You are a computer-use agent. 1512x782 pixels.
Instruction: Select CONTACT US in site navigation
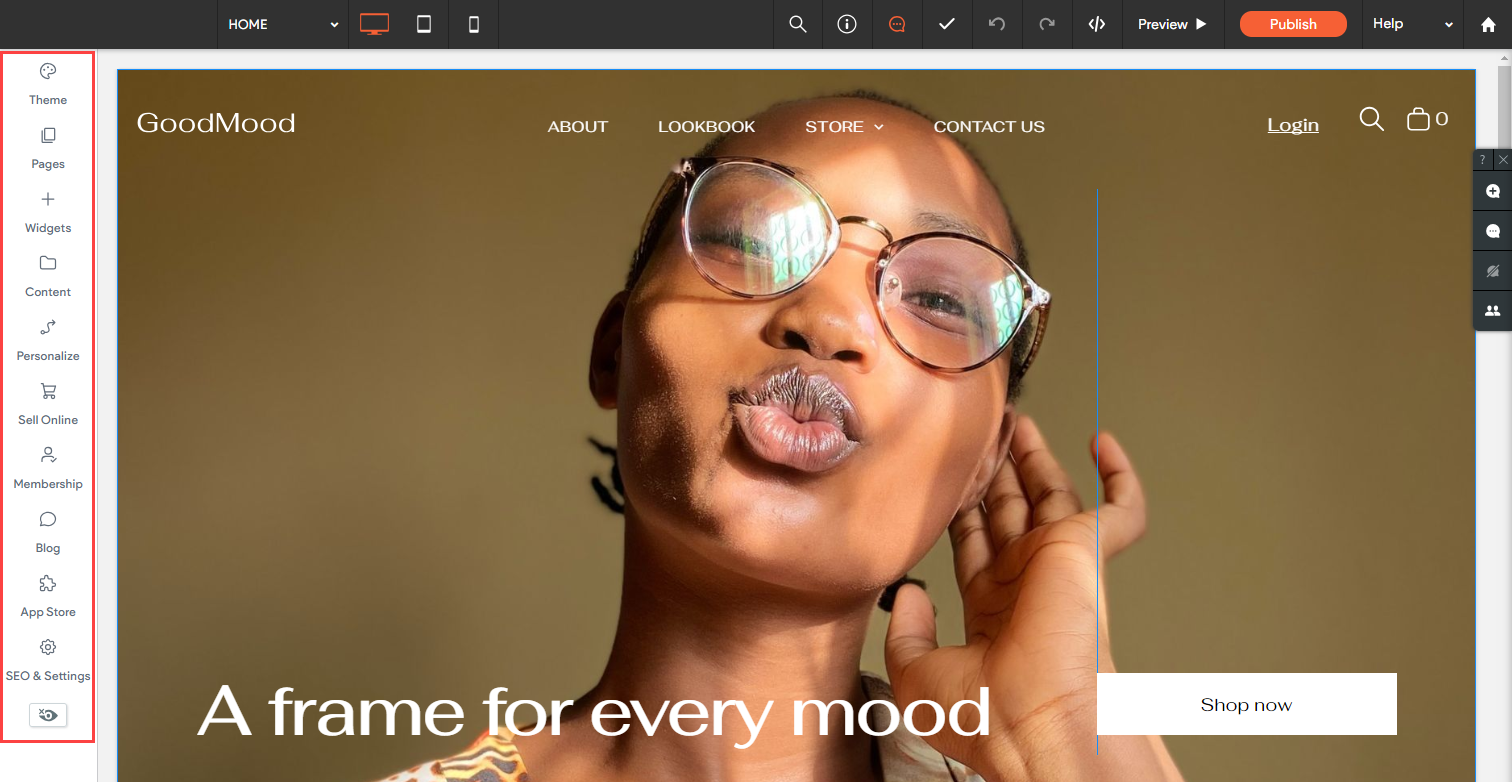[x=988, y=126]
